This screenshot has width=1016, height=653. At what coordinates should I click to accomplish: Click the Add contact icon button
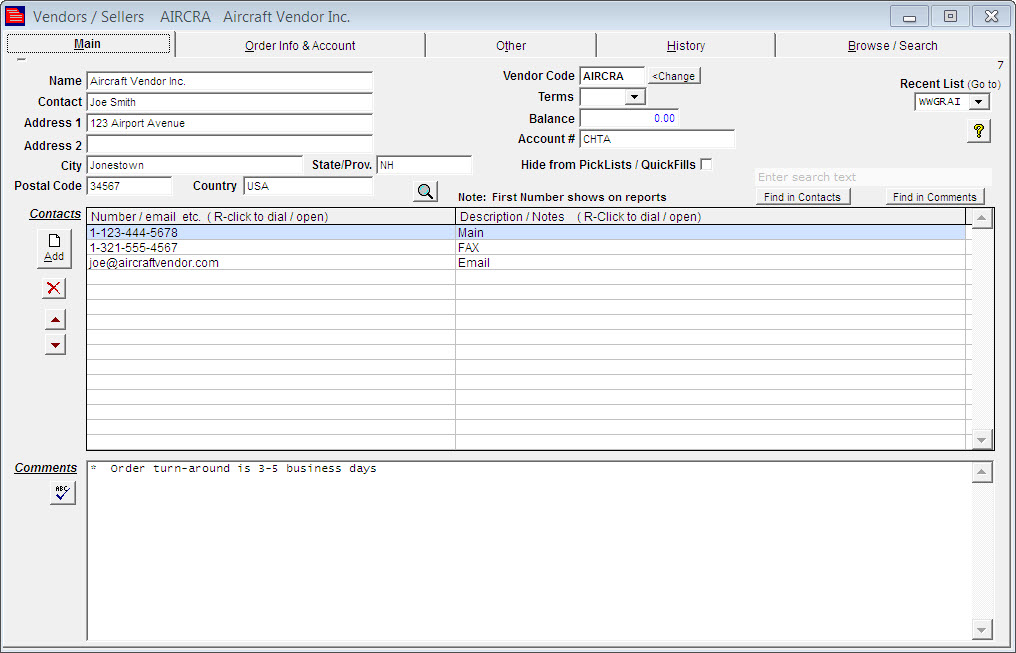coord(54,247)
